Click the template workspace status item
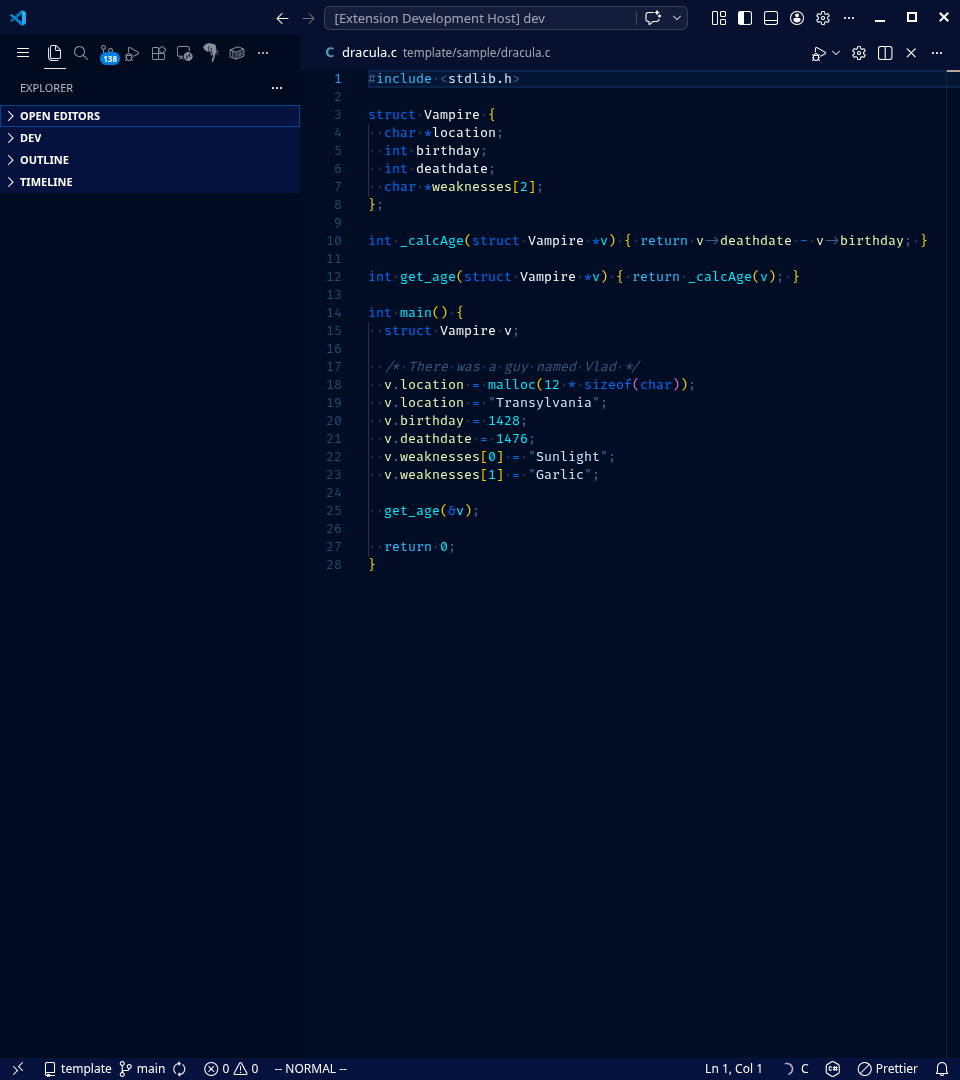Screen dimensions: 960x1080 point(78,1068)
